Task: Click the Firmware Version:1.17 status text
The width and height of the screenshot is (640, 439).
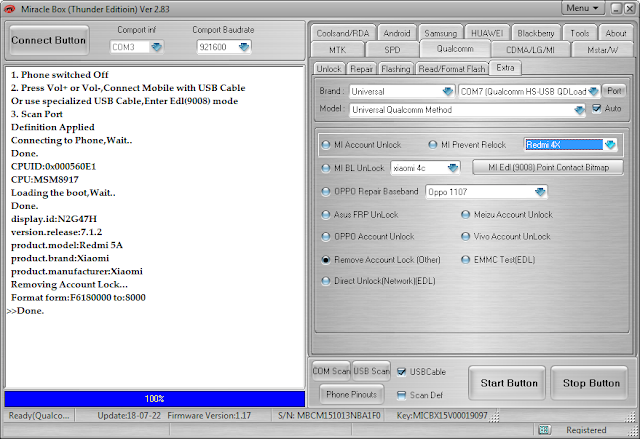Action: pyautogui.click(x=209, y=416)
